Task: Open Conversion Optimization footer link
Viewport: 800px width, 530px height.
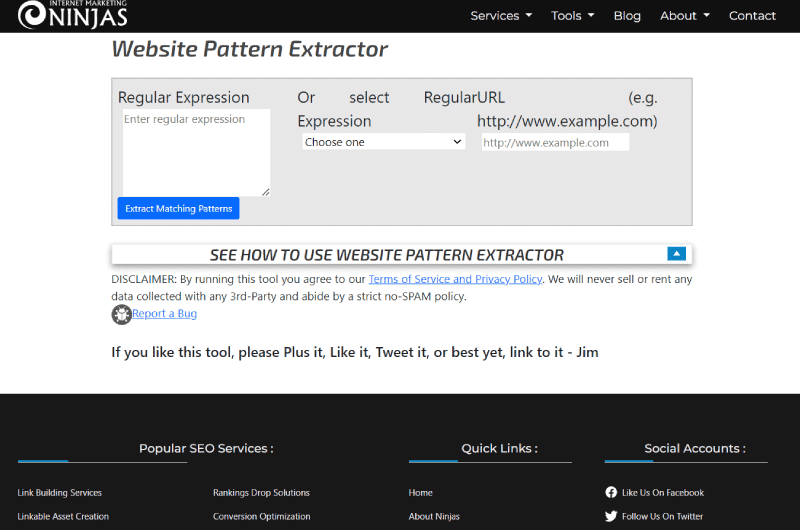Action: click(261, 516)
